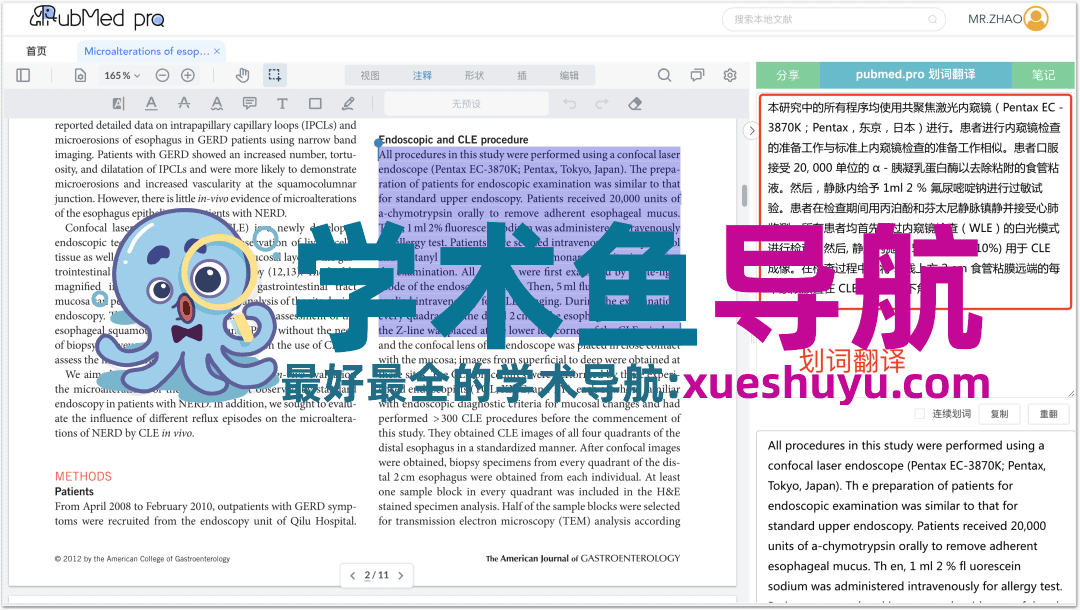The height and width of the screenshot is (610, 1080).
Task: Select the strikethrough annotation tool
Action: pos(183,103)
